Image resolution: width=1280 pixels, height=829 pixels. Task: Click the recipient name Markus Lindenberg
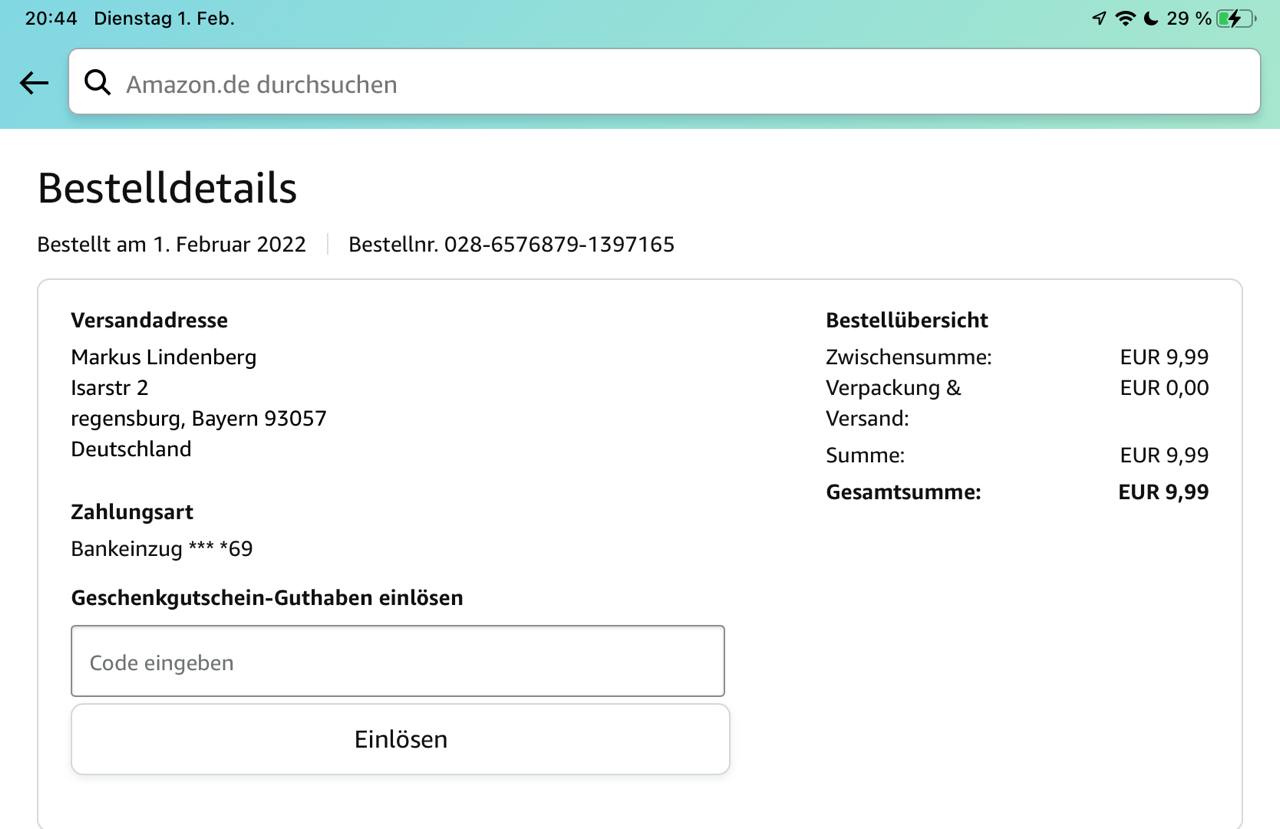[x=163, y=357]
